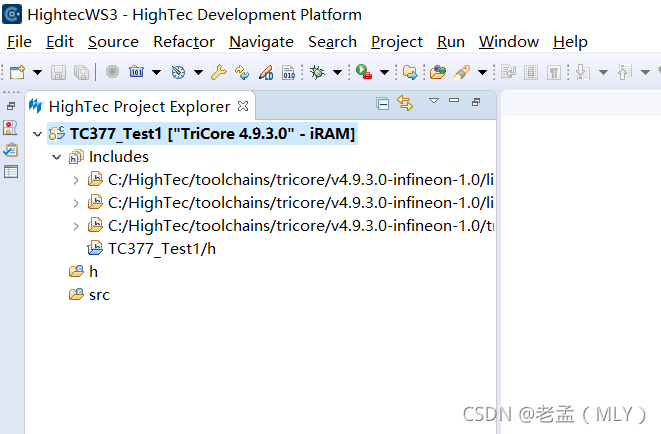Click the Save icon in the toolbar
The width and height of the screenshot is (661, 434).
[x=59, y=72]
